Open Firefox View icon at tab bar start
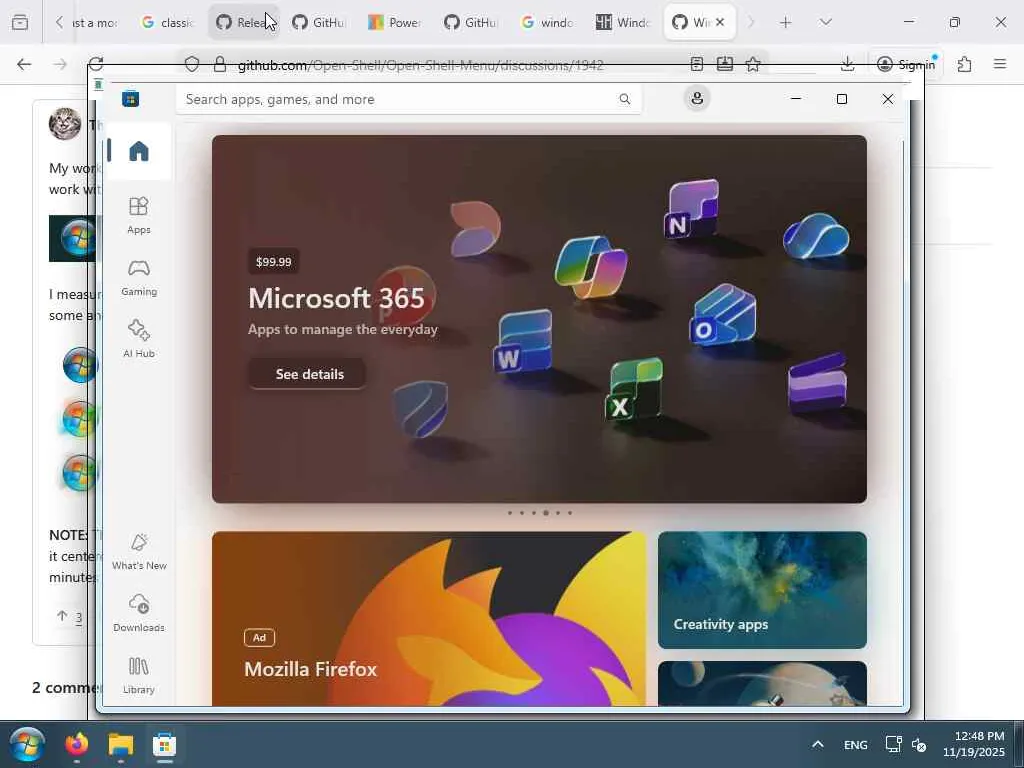This screenshot has width=1024, height=768. pyautogui.click(x=20, y=22)
